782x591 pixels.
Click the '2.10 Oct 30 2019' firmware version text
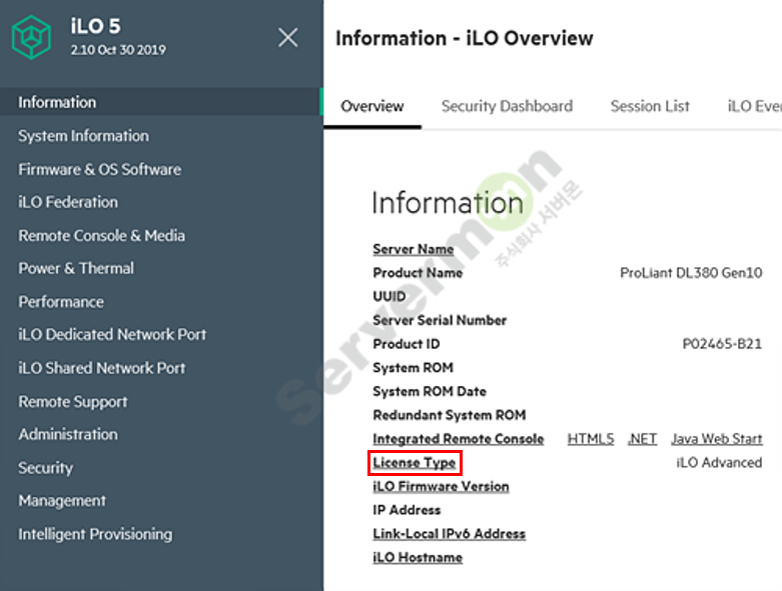pos(118,50)
